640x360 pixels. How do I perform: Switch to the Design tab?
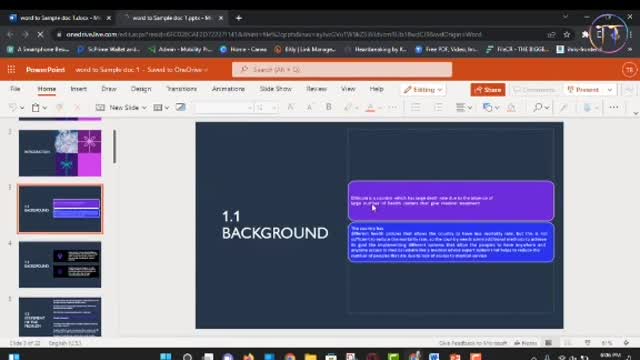(x=141, y=89)
